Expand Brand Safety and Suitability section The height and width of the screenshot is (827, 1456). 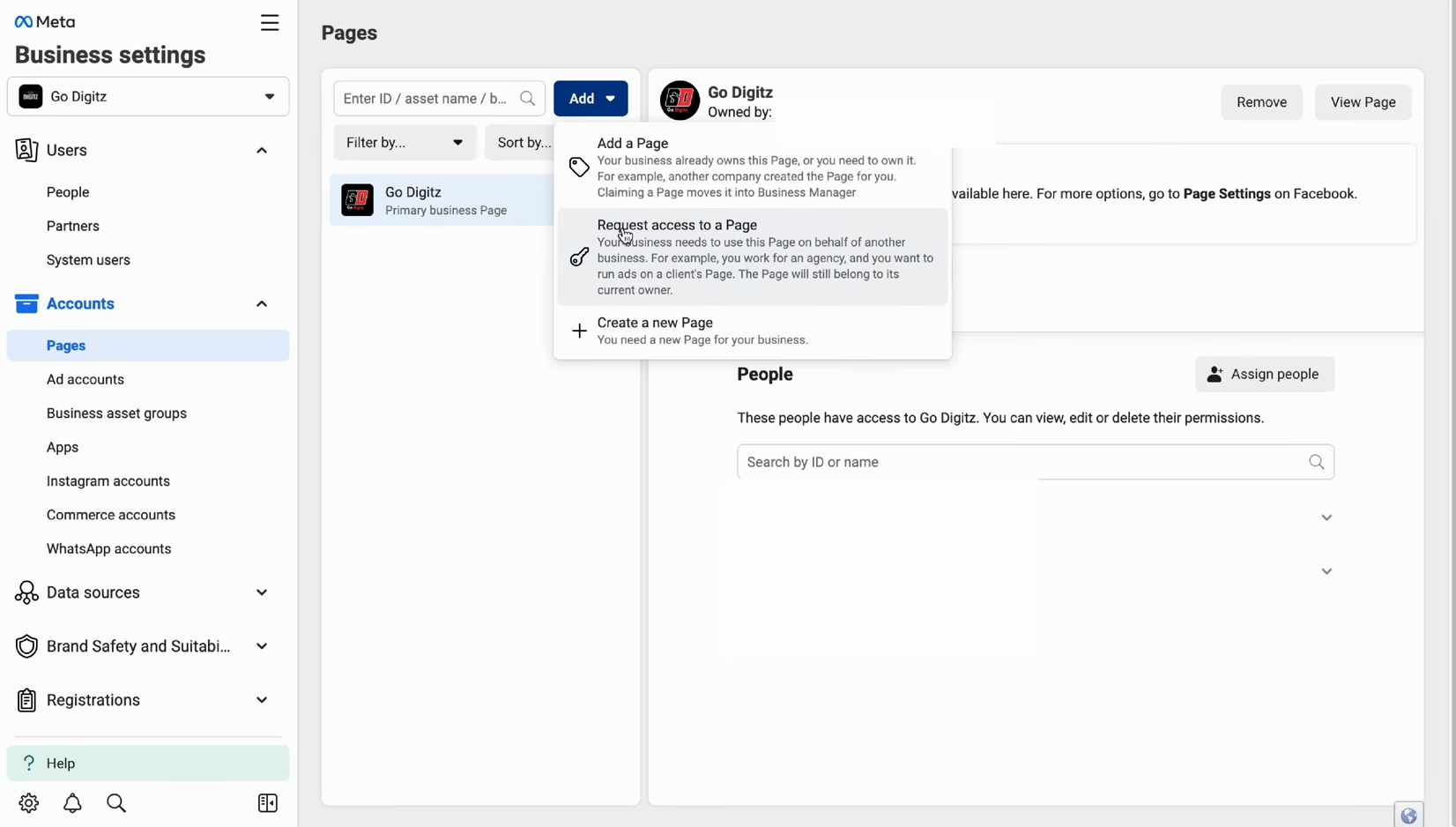click(262, 646)
